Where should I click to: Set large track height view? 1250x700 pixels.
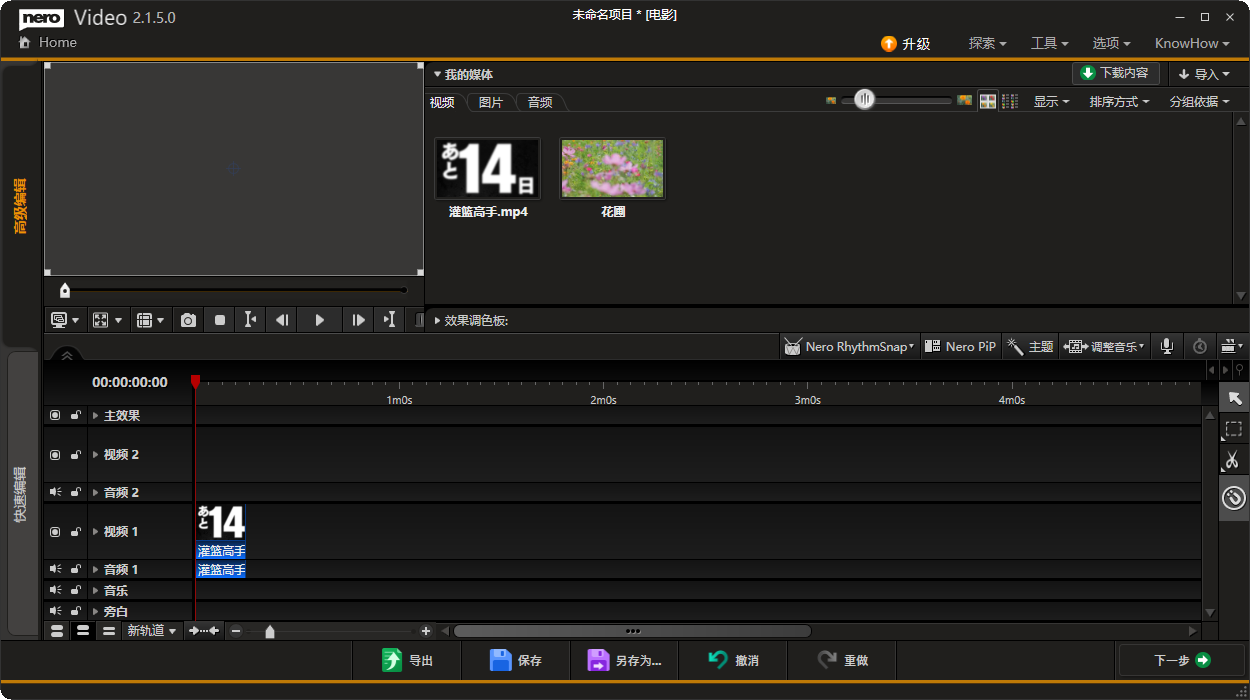(x=57, y=631)
